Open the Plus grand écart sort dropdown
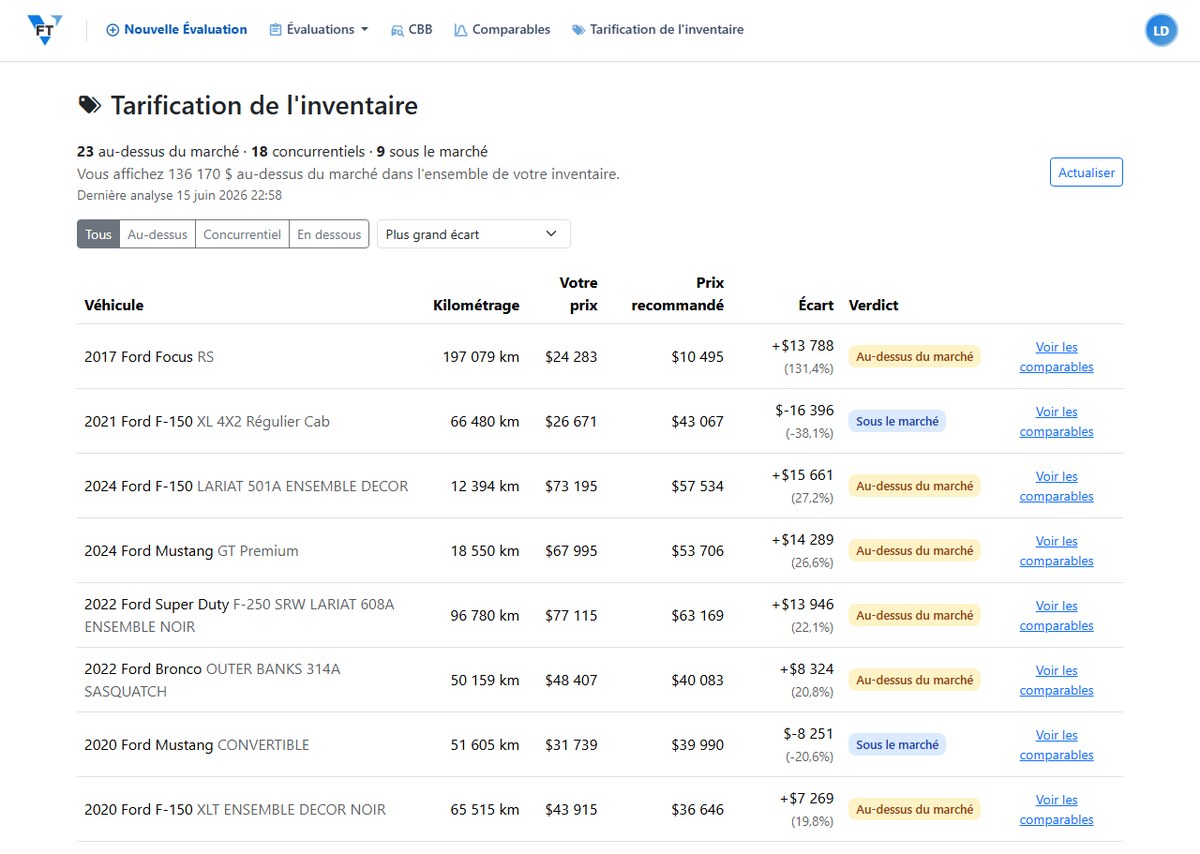The image size is (1200, 854). pyautogui.click(x=473, y=234)
